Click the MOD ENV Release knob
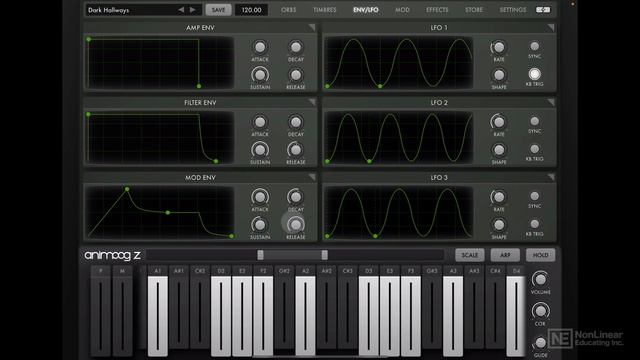Image resolution: width=640 pixels, height=360 pixels. pos(296,225)
